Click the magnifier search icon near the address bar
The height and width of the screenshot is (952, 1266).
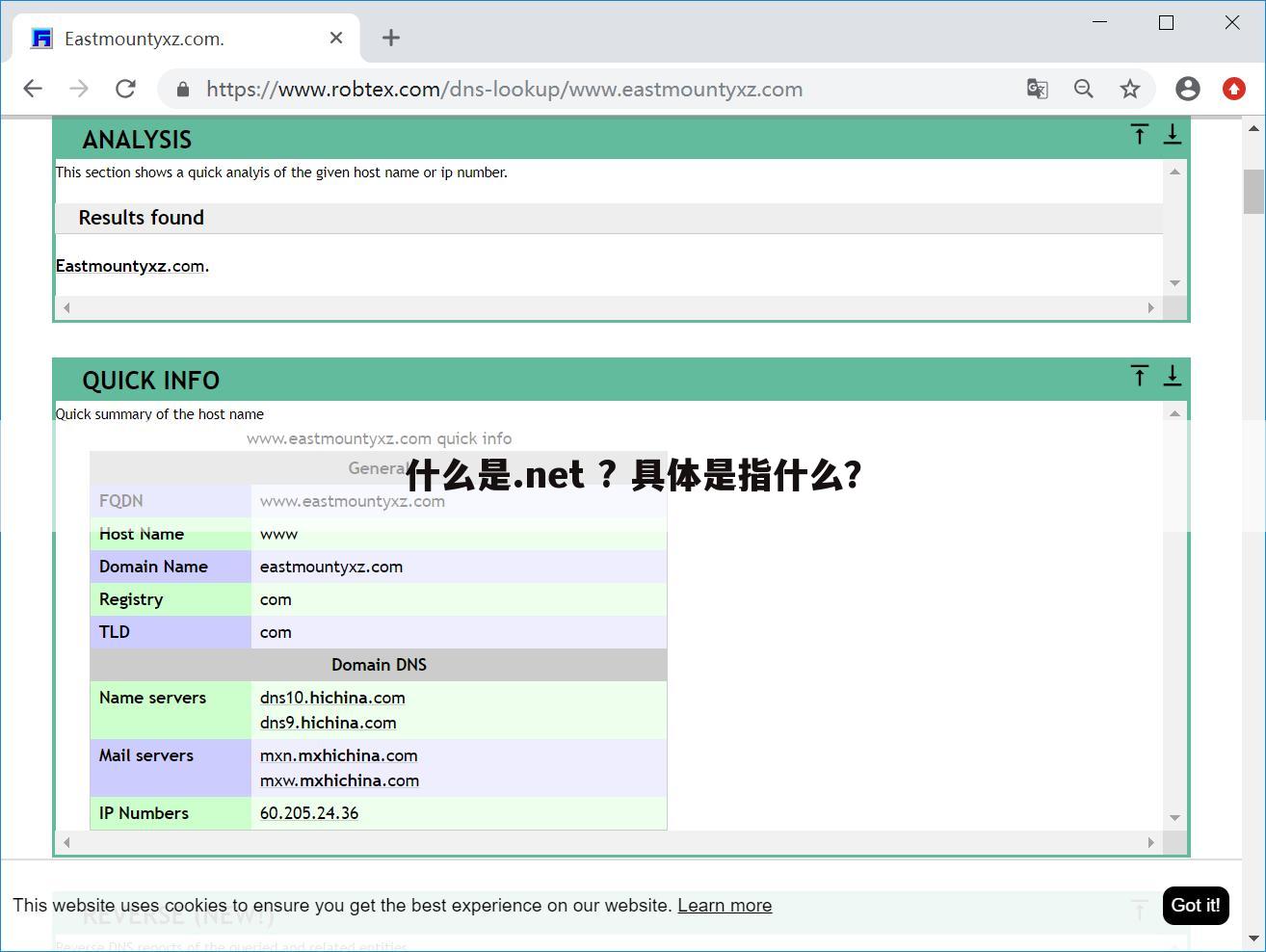click(x=1084, y=89)
